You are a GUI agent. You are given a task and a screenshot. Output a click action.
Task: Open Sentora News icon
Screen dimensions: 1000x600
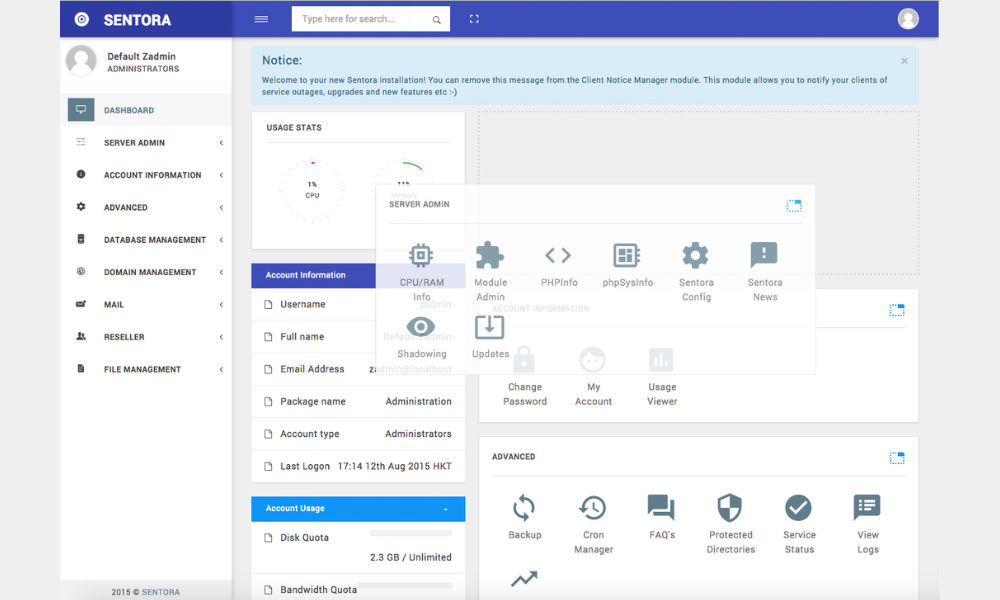coord(765,272)
